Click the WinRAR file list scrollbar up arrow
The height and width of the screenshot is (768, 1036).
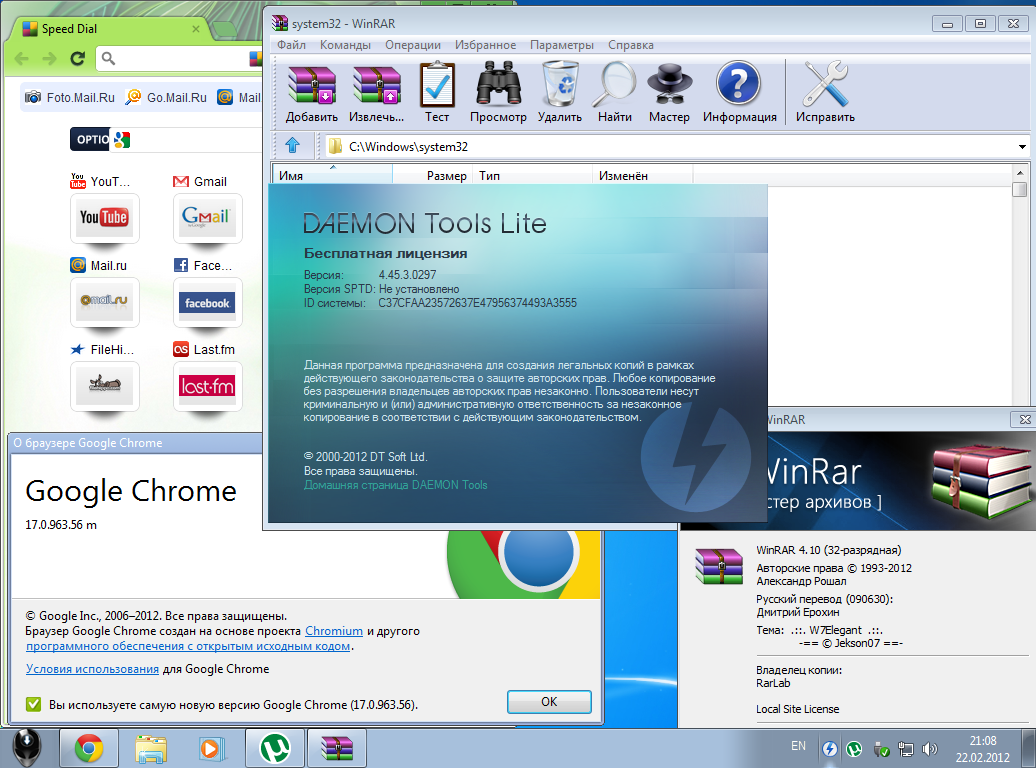[1019, 173]
